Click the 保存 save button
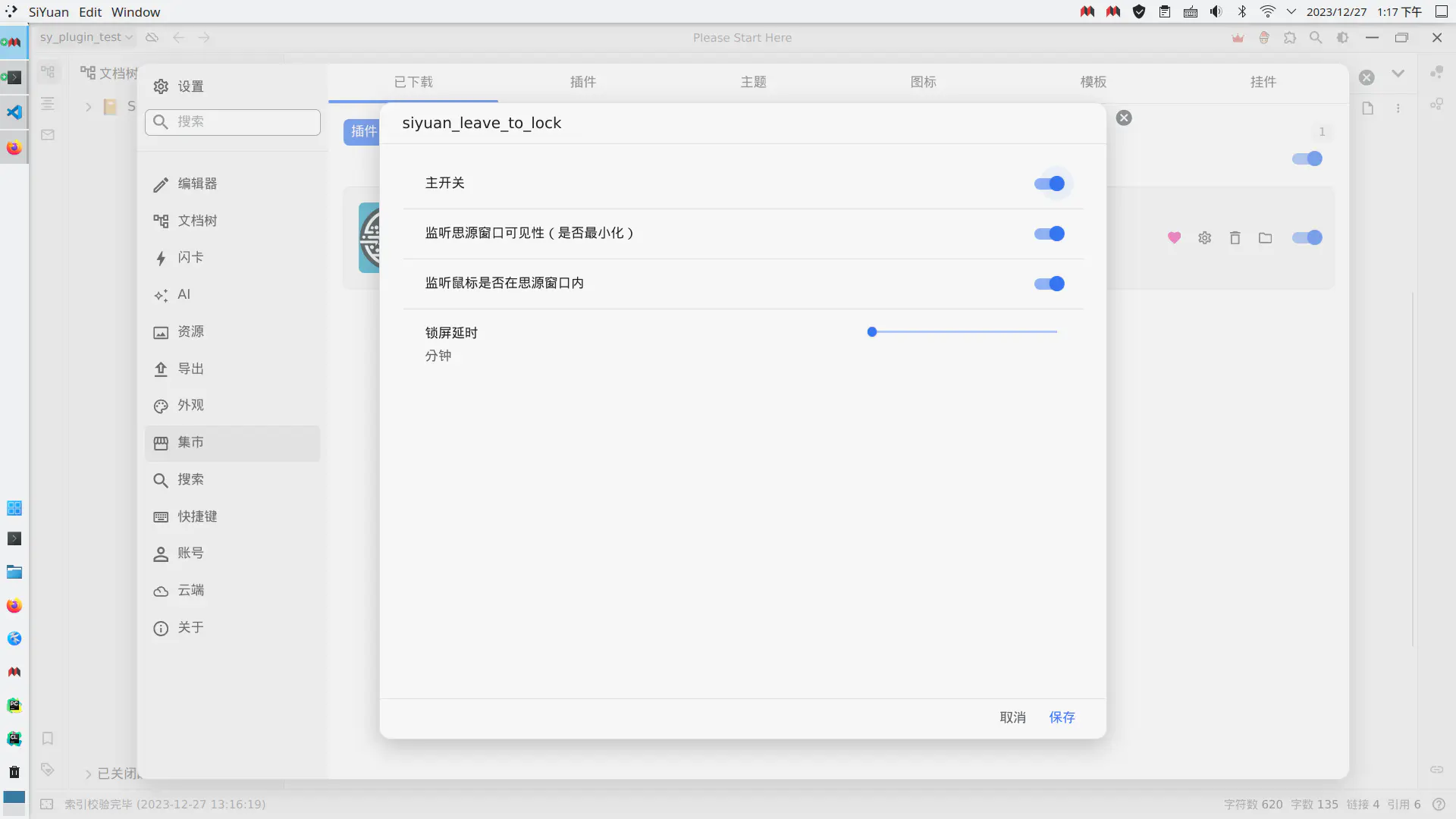The image size is (1456, 819). [x=1062, y=717]
